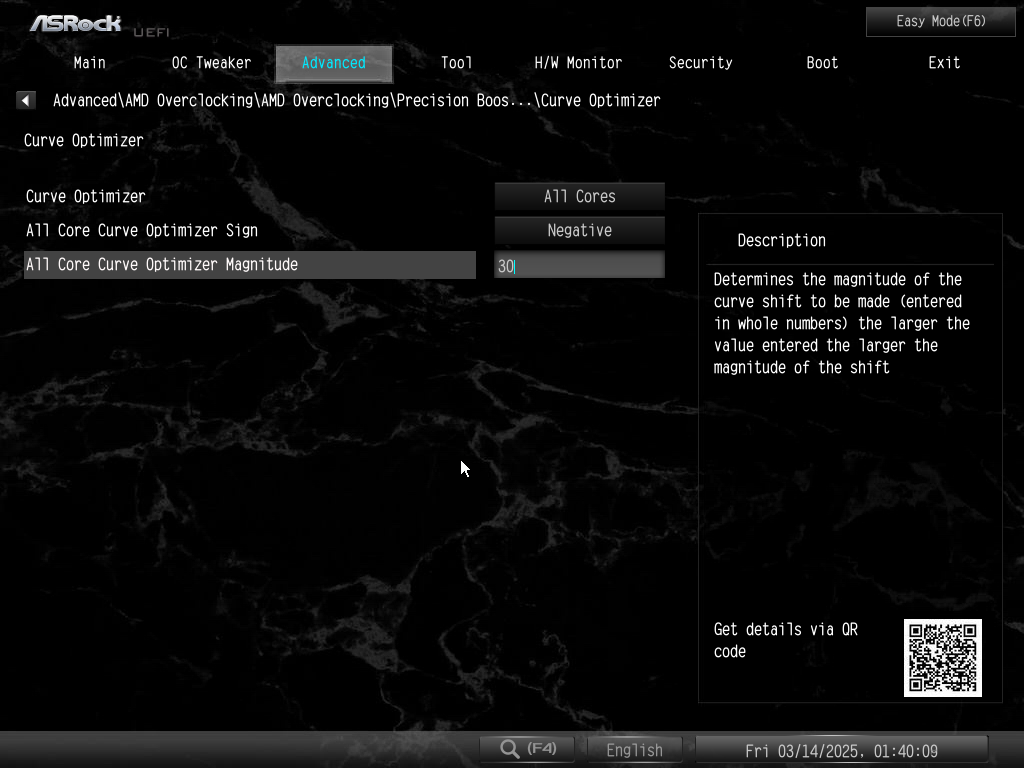Open the Security tab
1024x768 pixels.
(x=700, y=63)
